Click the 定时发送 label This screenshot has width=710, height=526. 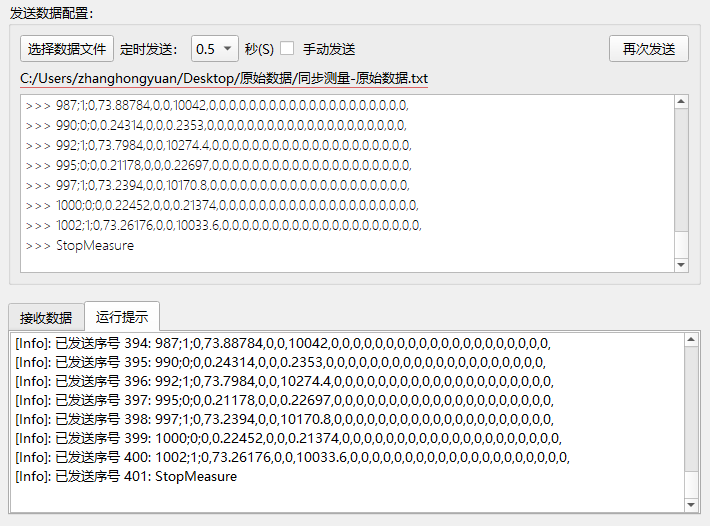149,49
